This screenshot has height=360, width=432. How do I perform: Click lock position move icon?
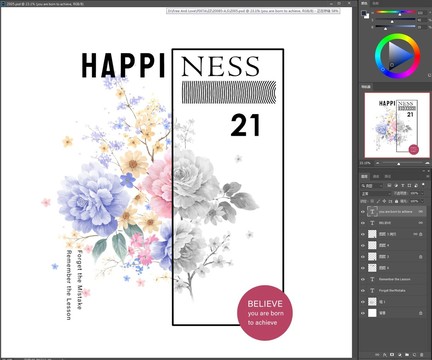384,201
